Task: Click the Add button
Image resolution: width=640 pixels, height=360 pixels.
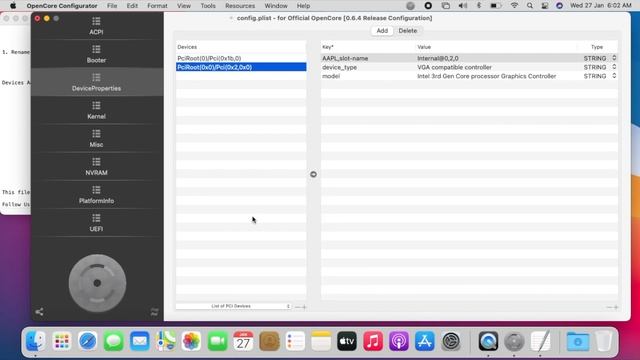Action: (382, 31)
